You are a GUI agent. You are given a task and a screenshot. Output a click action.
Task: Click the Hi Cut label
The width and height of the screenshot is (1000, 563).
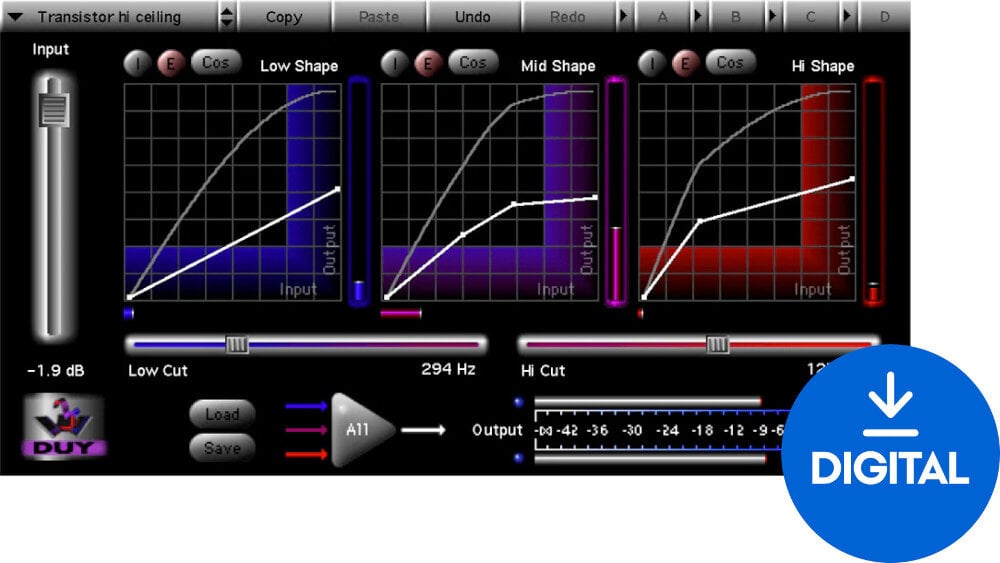point(543,370)
